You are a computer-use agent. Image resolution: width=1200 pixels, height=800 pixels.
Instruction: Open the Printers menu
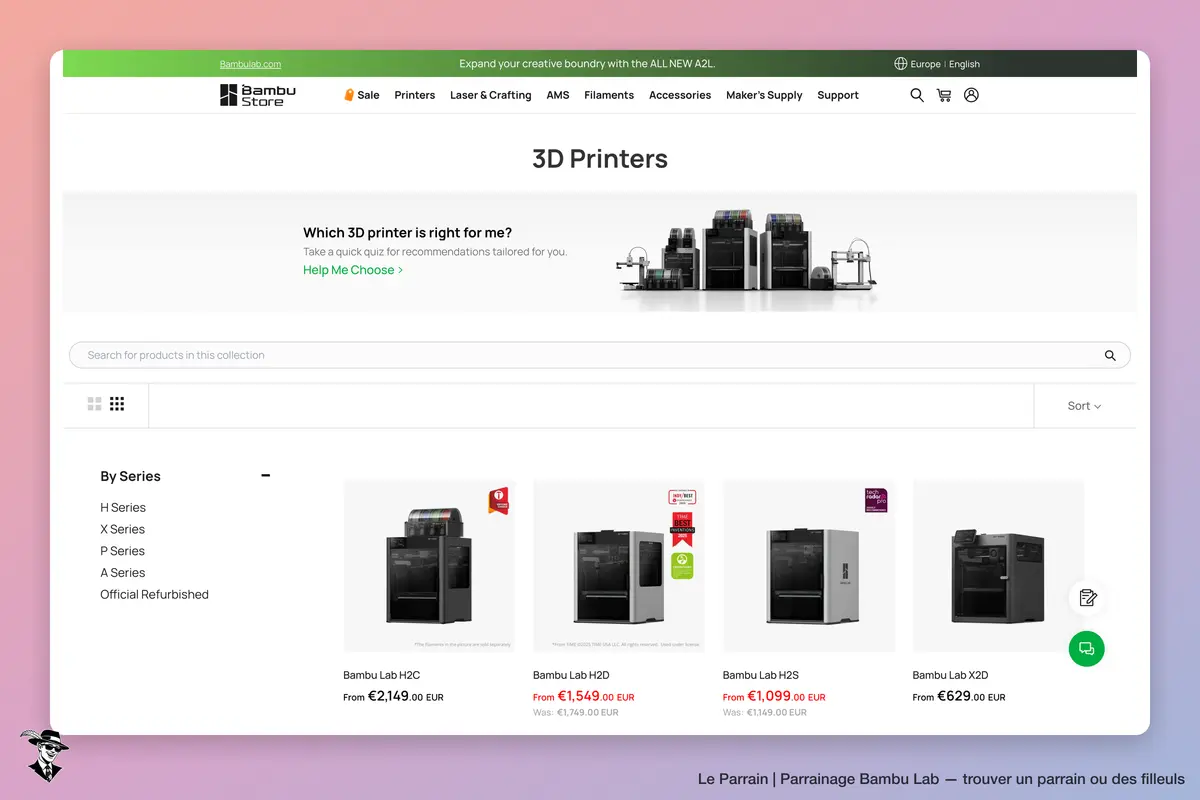[x=415, y=95]
